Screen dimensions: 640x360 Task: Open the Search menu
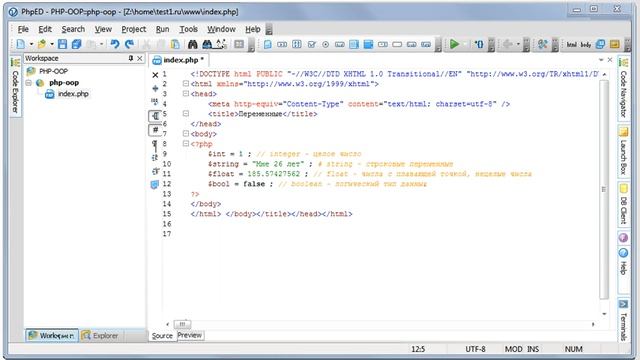(x=73, y=29)
